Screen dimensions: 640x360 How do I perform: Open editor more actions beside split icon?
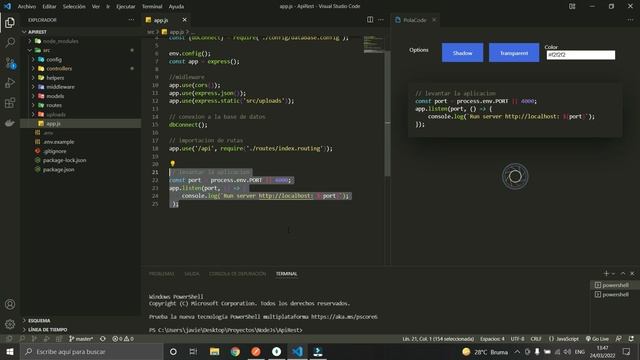pyautogui.click(x=380, y=20)
